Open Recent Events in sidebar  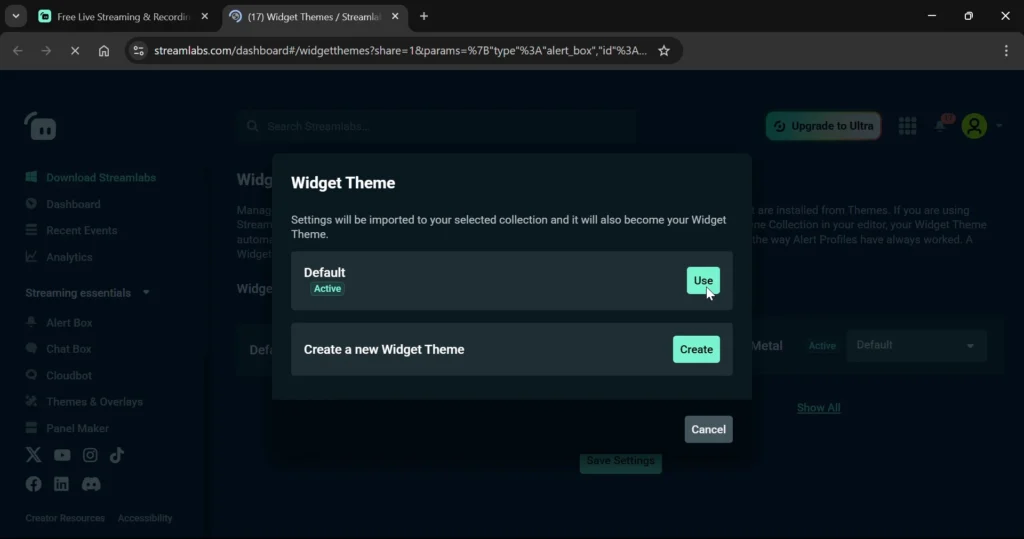pyautogui.click(x=82, y=231)
